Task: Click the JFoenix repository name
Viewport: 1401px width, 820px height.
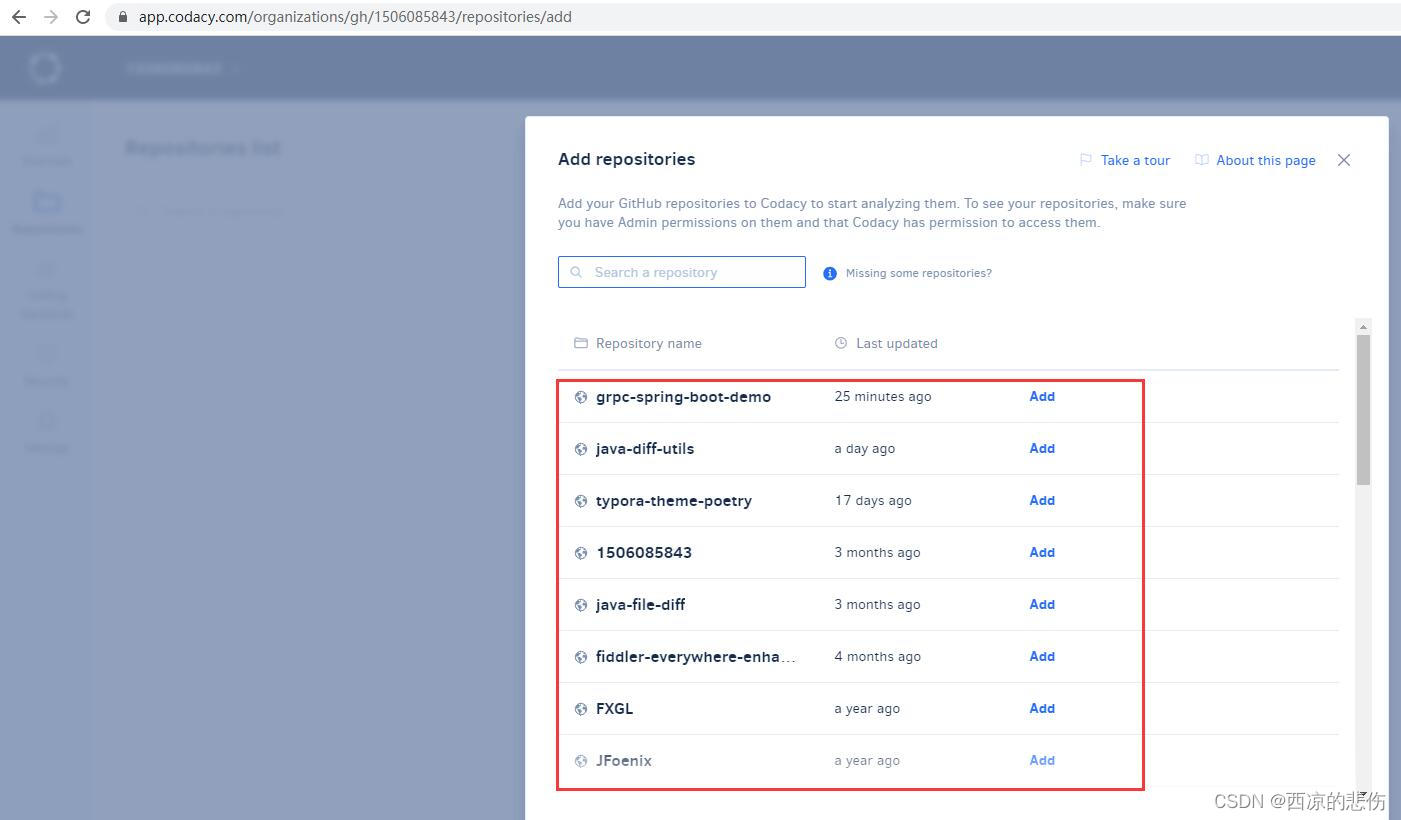Action: (x=624, y=760)
